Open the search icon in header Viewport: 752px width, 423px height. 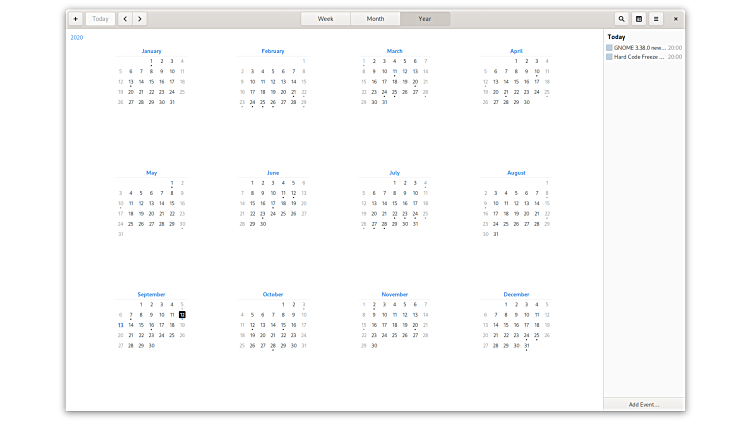tap(621, 19)
